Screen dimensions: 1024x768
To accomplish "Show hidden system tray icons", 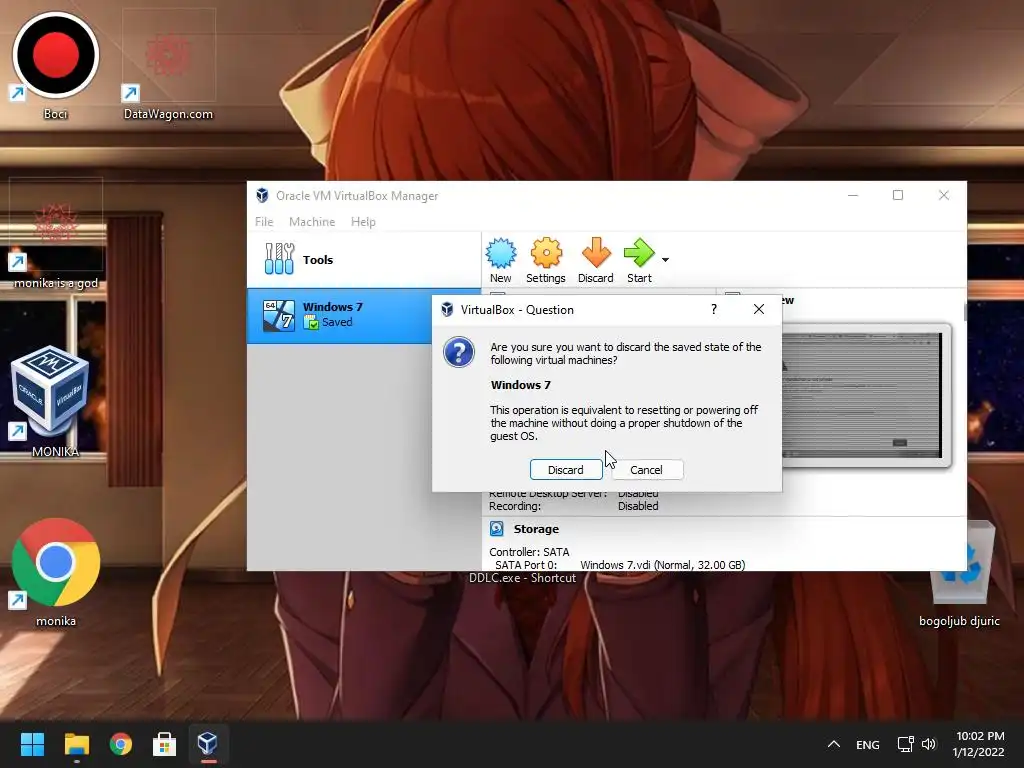I will click(833, 744).
